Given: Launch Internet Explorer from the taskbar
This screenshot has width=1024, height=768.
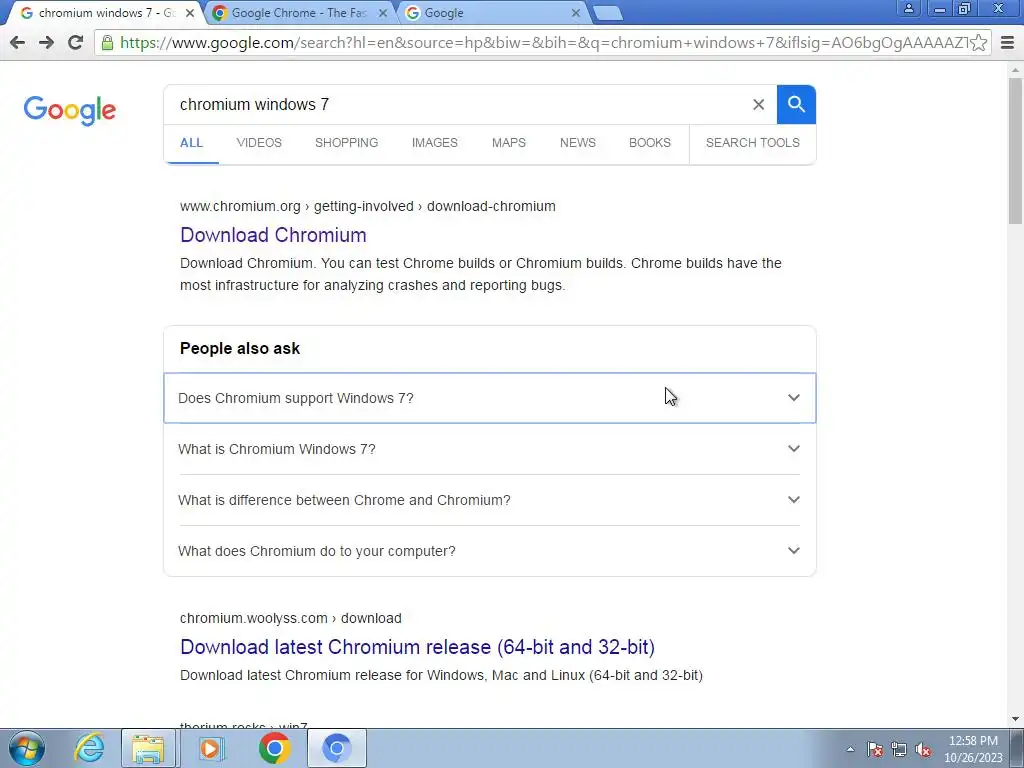Looking at the screenshot, I should 89,748.
